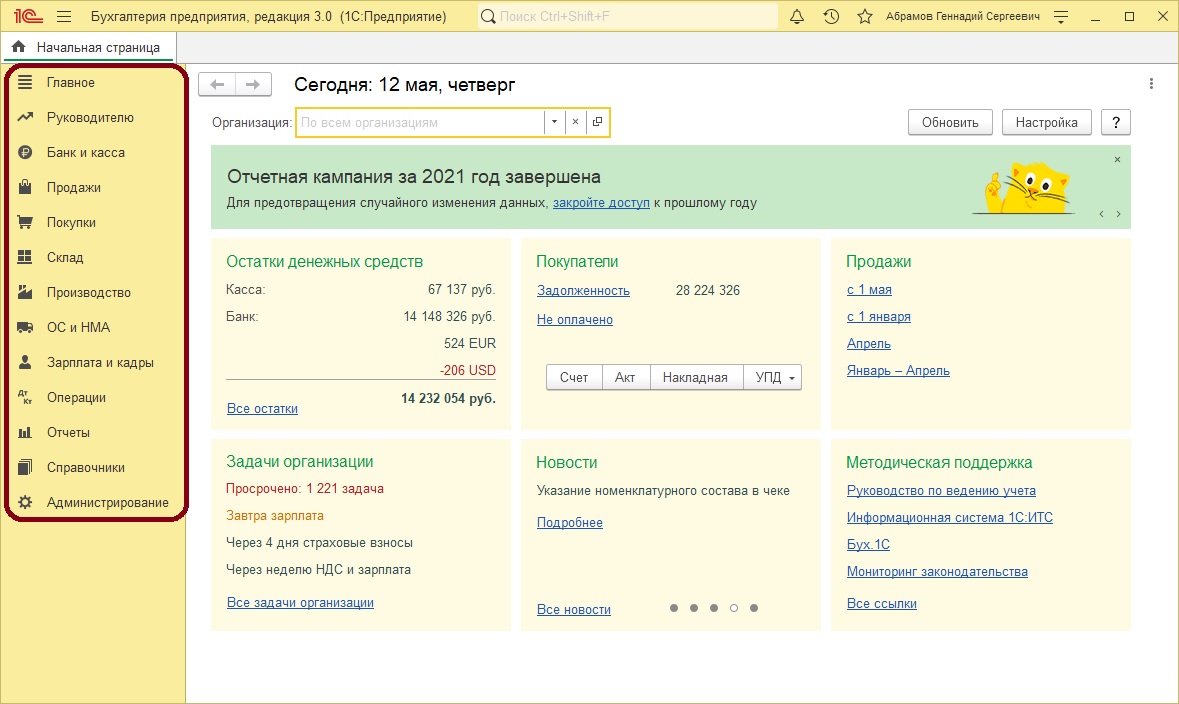Click the three-dot more options icon
The image size is (1179, 704).
(x=1152, y=84)
